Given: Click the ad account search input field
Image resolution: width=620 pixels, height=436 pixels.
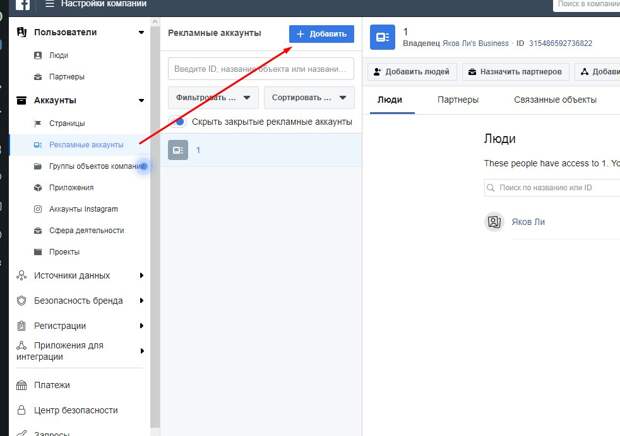Looking at the screenshot, I should click(x=261, y=69).
